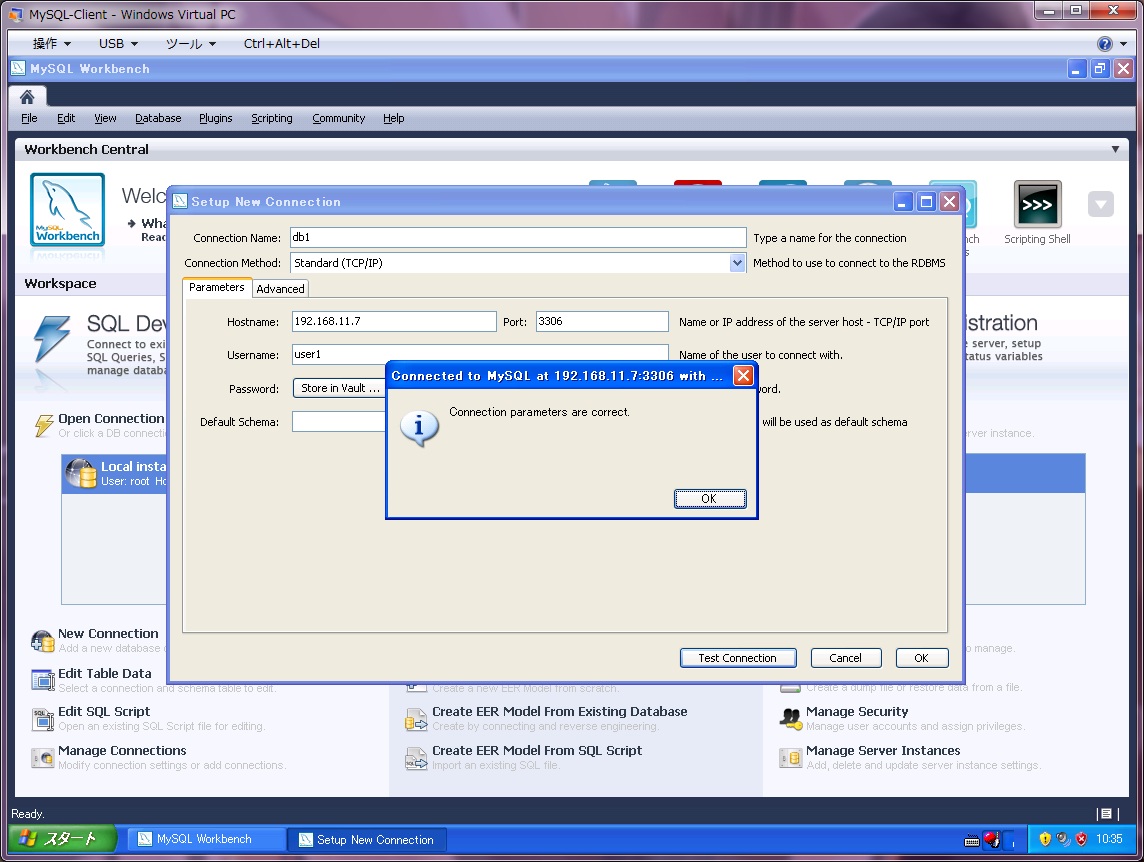Click the yellow security shield tray icon
1144x862 pixels.
1045,839
